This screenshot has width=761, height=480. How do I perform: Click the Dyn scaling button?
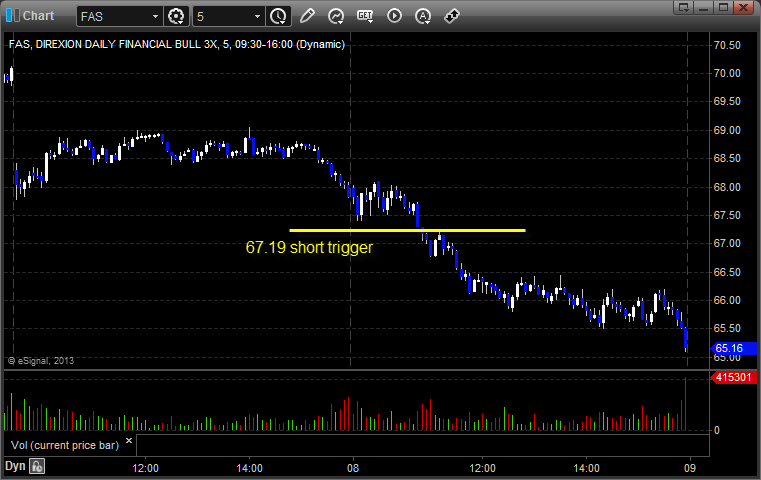[x=15, y=466]
